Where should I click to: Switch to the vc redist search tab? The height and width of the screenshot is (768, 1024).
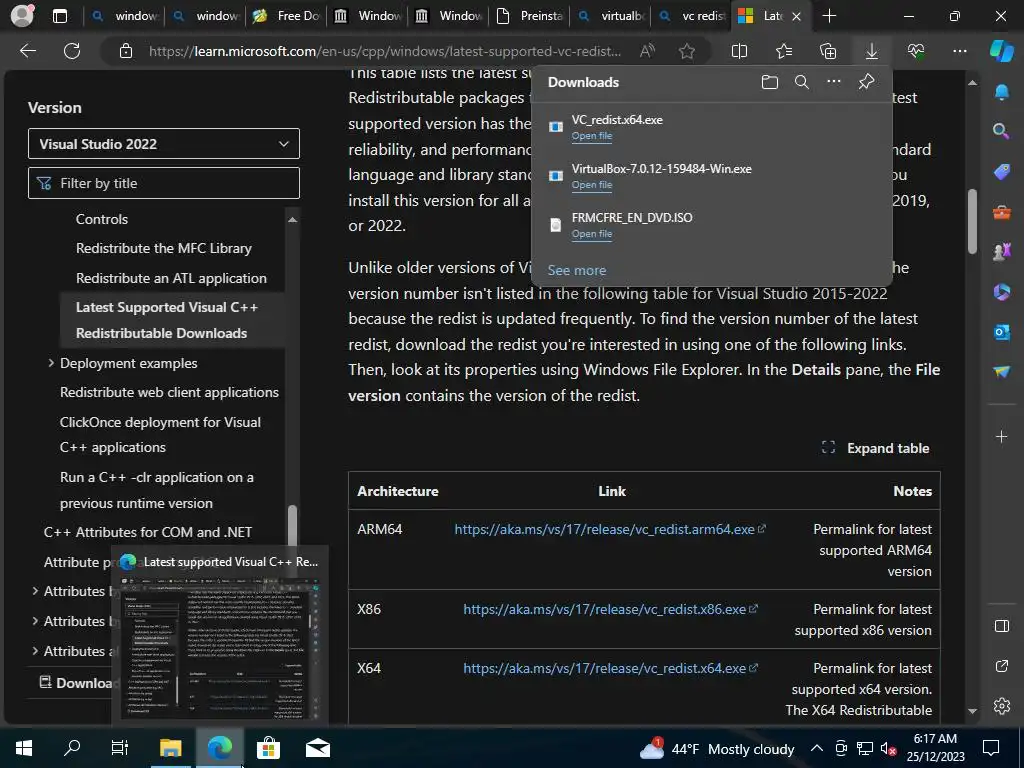[x=691, y=16]
